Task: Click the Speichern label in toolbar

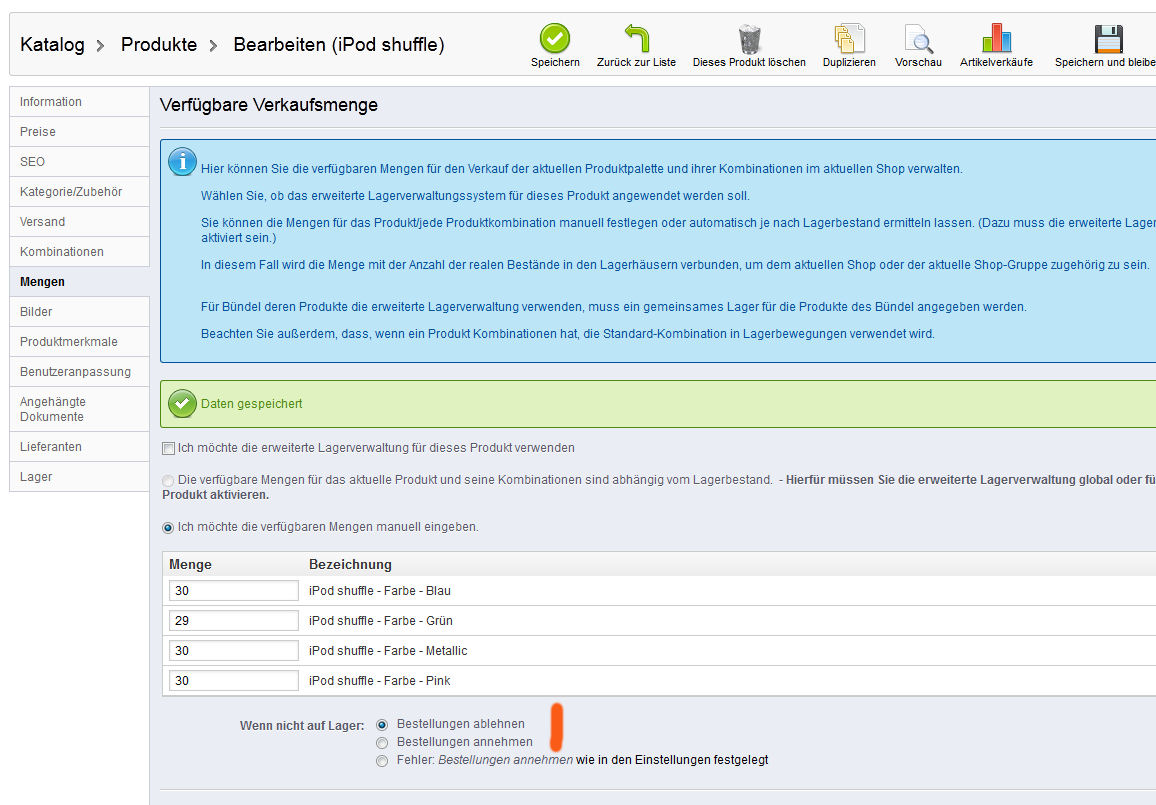Action: tap(555, 63)
